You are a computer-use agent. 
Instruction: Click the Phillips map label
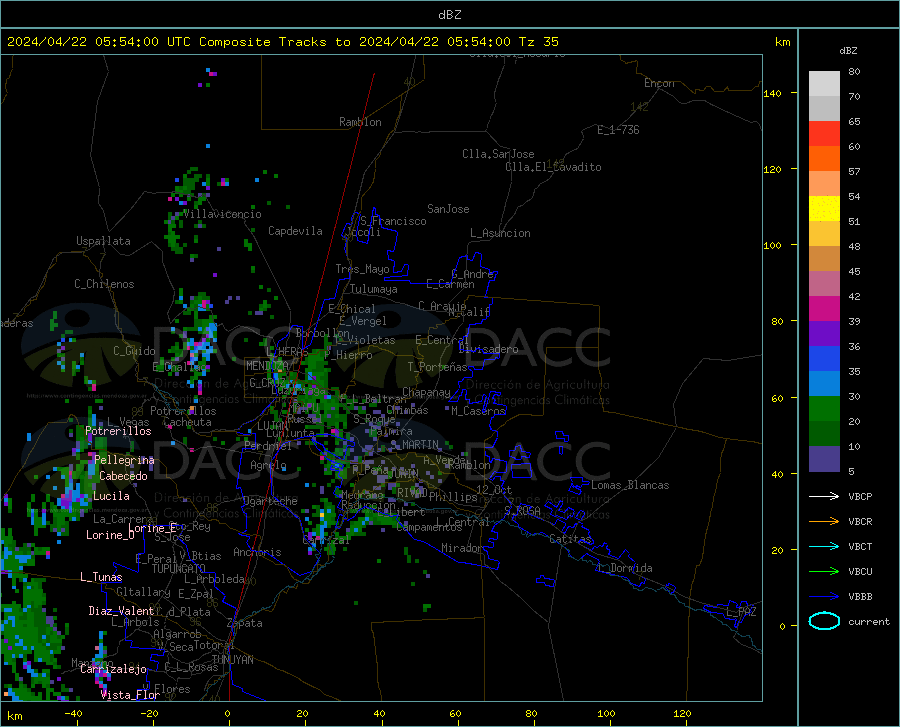pyautogui.click(x=453, y=497)
